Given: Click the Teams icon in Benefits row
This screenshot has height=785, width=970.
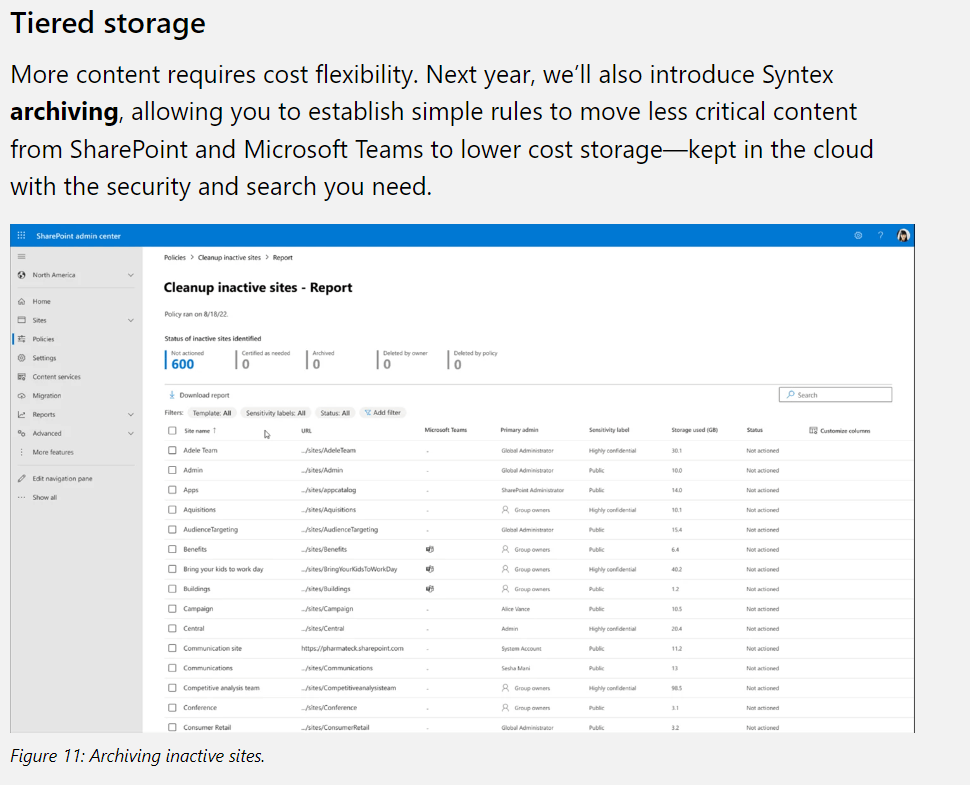Looking at the screenshot, I should pyautogui.click(x=430, y=549).
